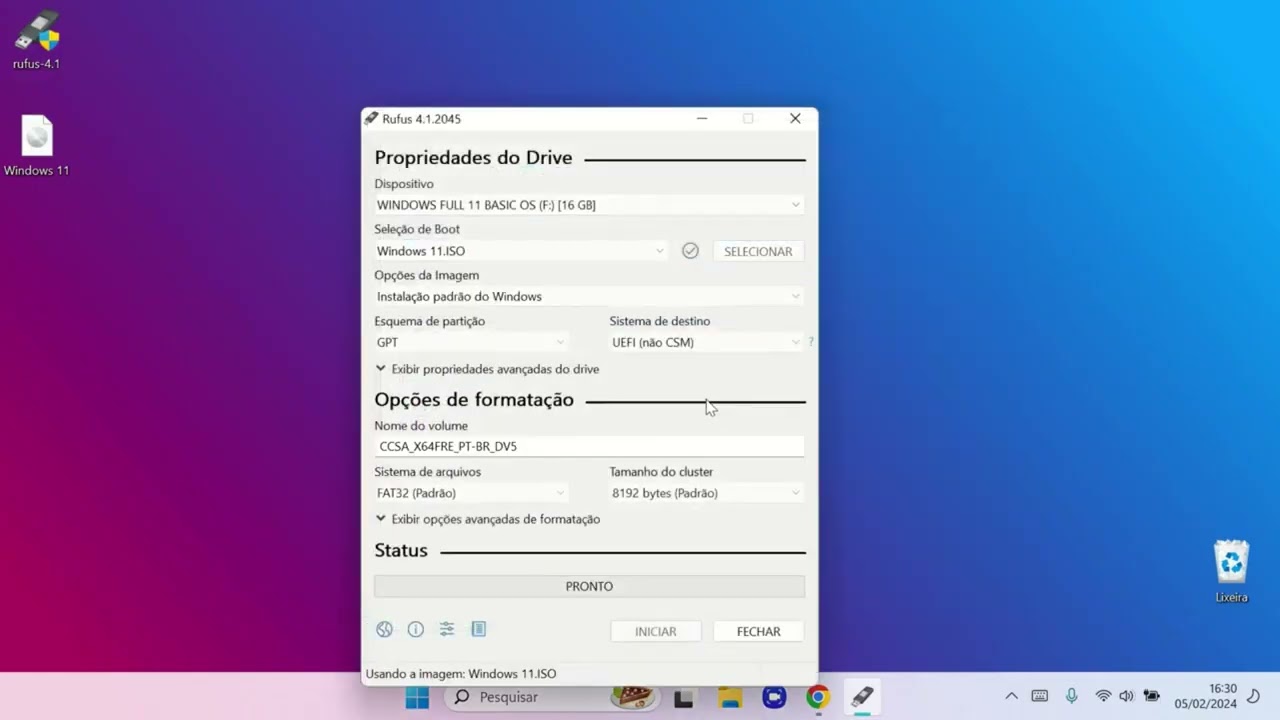Select the Windows 11 ISO desktop file
Image resolution: width=1280 pixels, height=720 pixels.
[x=37, y=146]
